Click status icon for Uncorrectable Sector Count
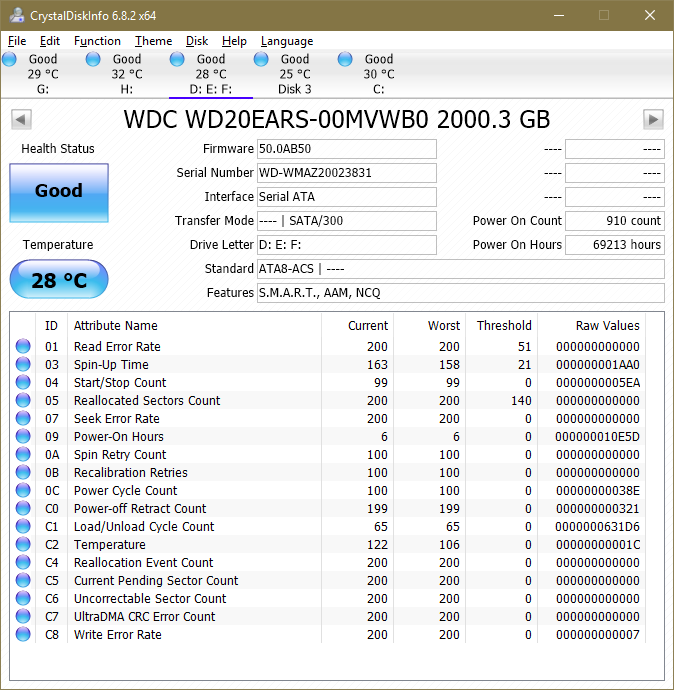This screenshot has width=674, height=690. 23,598
